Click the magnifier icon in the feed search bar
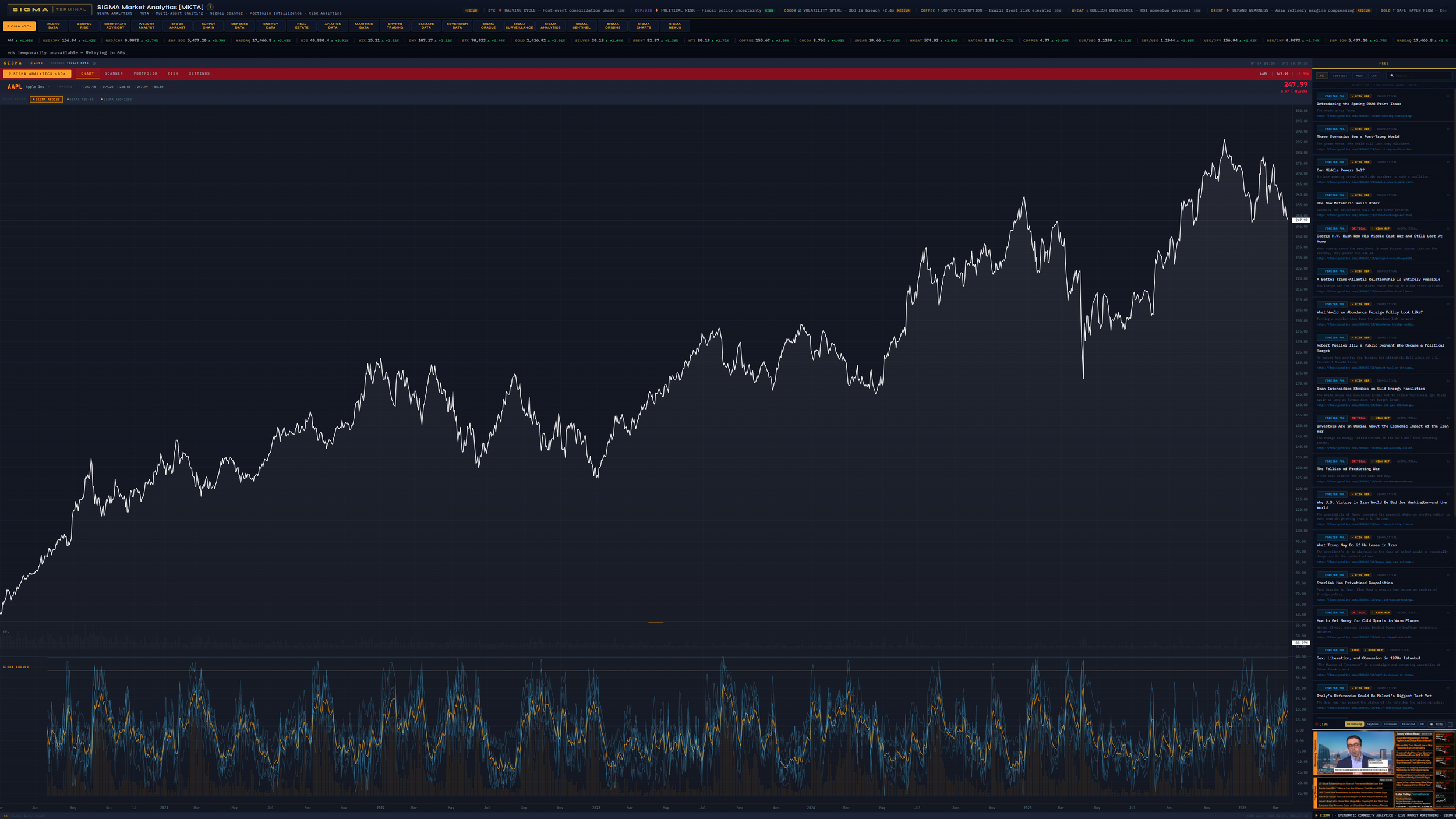Image resolution: width=1456 pixels, height=819 pixels. coord(1392,76)
